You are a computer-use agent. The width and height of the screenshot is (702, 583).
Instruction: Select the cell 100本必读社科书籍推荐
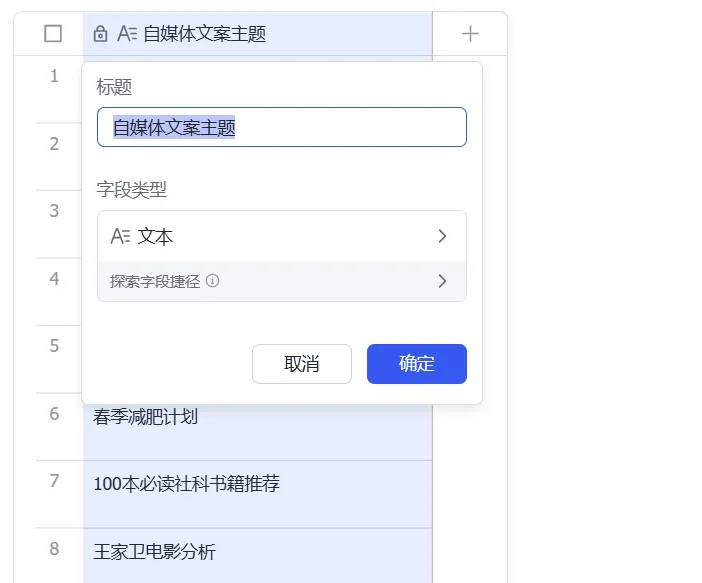coord(257,494)
